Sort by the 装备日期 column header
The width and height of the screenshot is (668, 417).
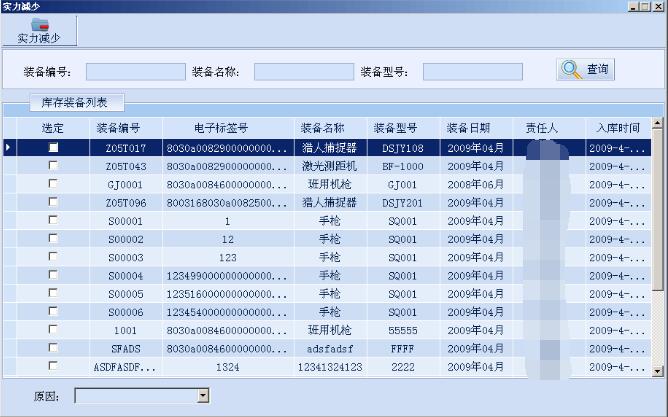(476, 128)
